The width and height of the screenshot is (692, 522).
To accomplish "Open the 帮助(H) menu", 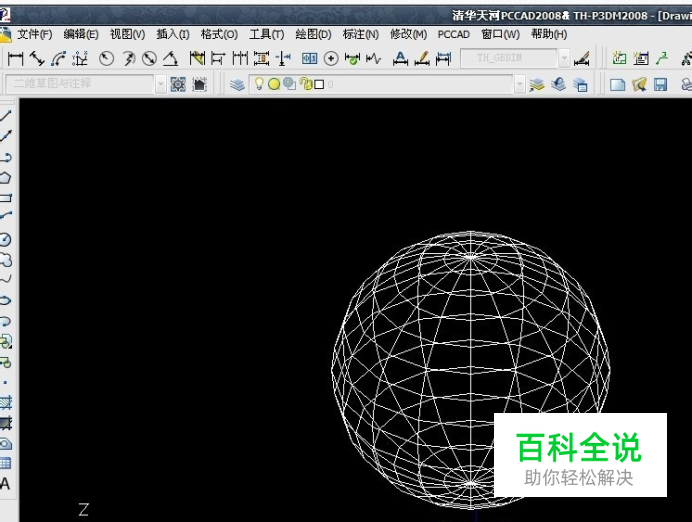I will [548, 34].
